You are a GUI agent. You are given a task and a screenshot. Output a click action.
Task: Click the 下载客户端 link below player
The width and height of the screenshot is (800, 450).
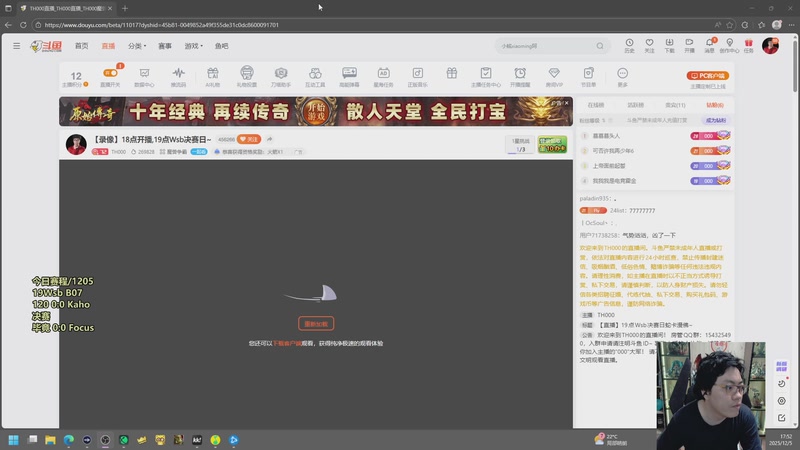tap(287, 343)
